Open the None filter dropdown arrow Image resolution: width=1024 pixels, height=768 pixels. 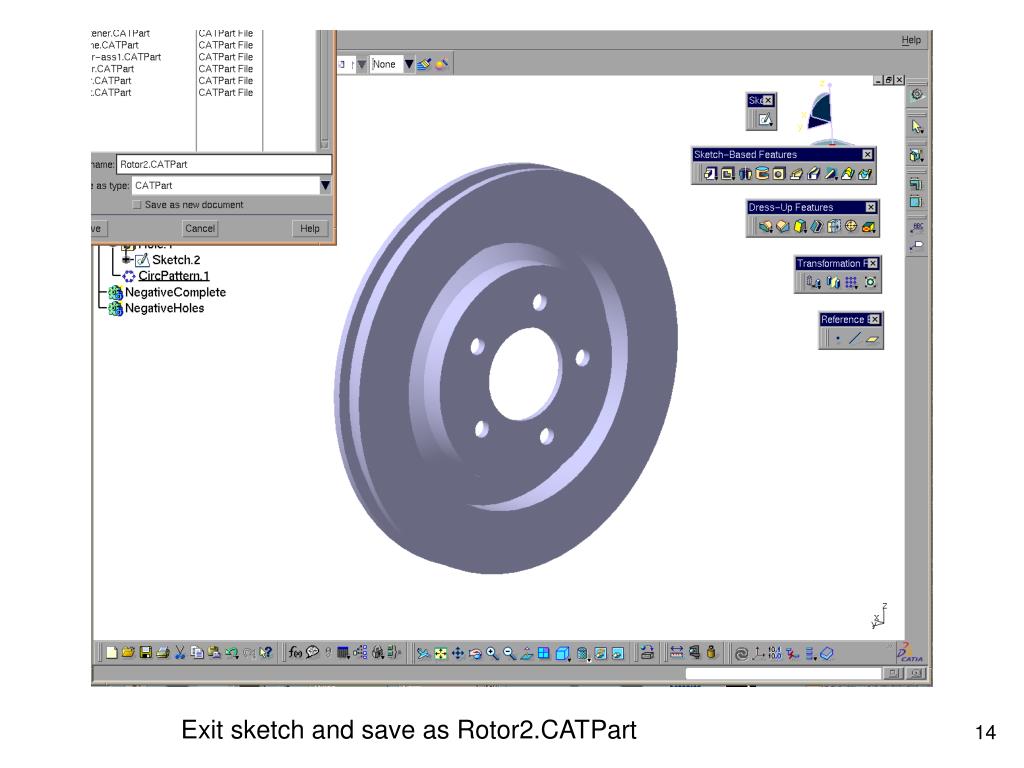pos(409,64)
